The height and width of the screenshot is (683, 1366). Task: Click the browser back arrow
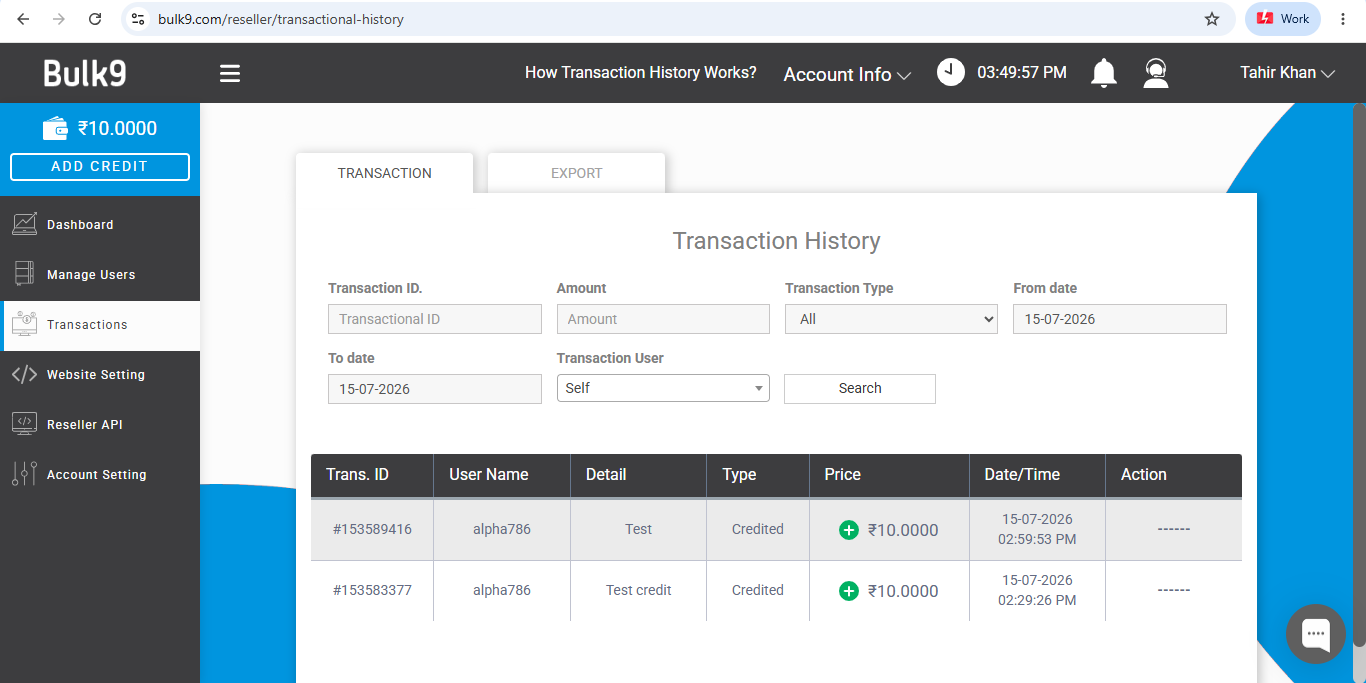(23, 19)
